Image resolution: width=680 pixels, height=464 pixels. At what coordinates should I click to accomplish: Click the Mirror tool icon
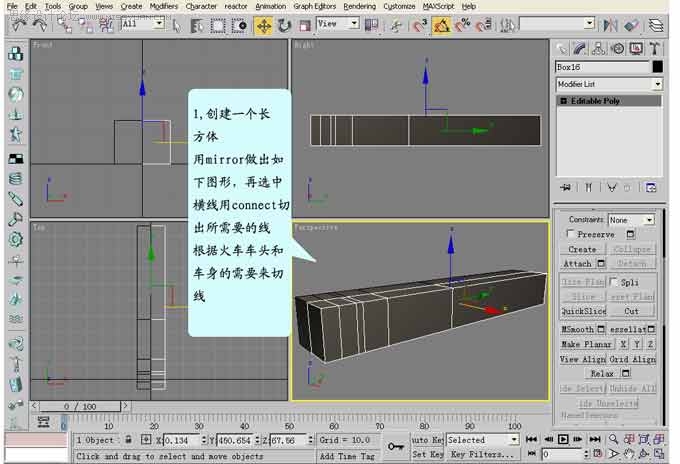tap(610, 26)
